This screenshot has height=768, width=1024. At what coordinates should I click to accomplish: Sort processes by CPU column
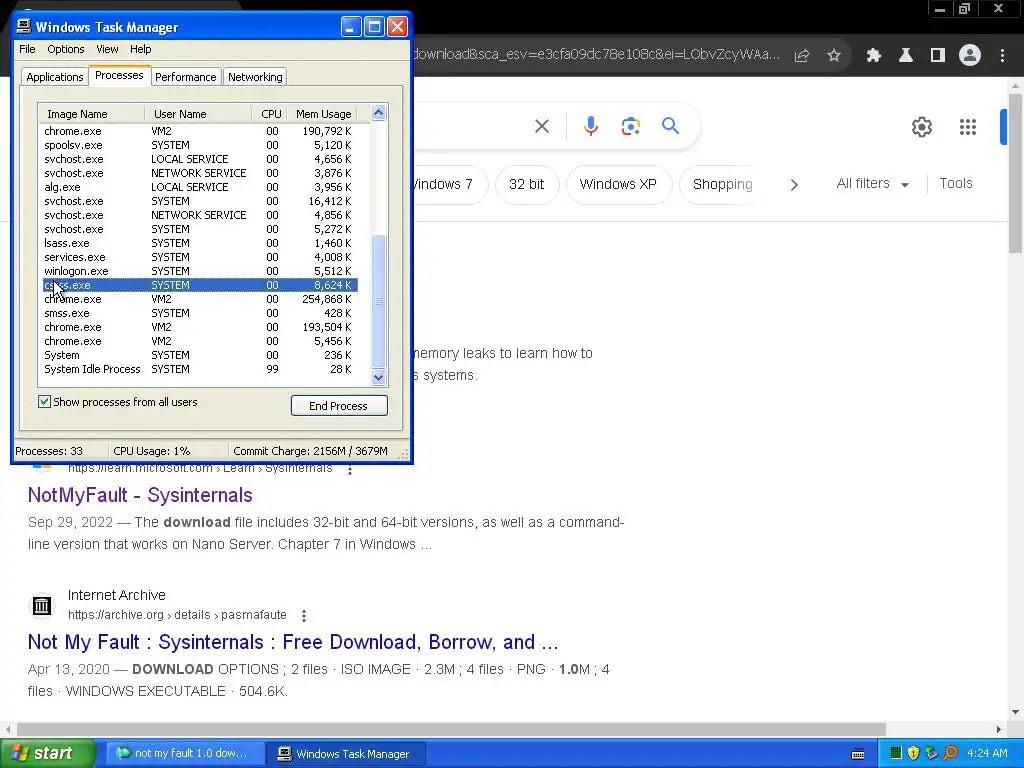[x=270, y=114]
